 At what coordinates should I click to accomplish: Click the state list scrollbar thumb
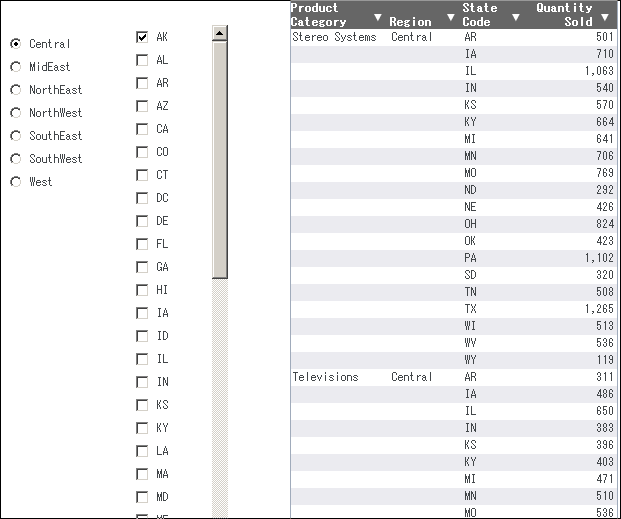point(220,160)
